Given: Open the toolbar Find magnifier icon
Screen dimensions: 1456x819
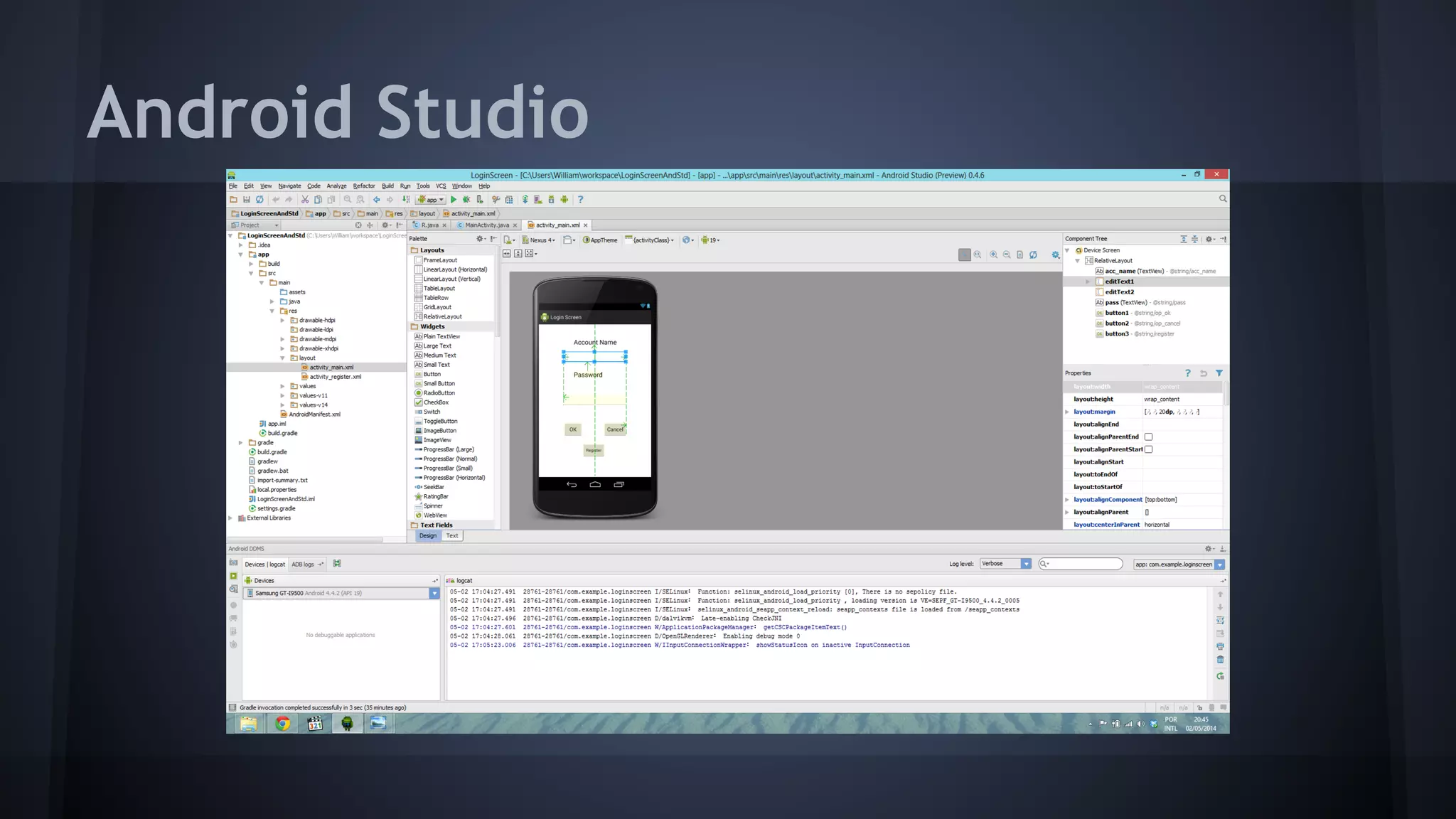Looking at the screenshot, I should (x=347, y=200).
